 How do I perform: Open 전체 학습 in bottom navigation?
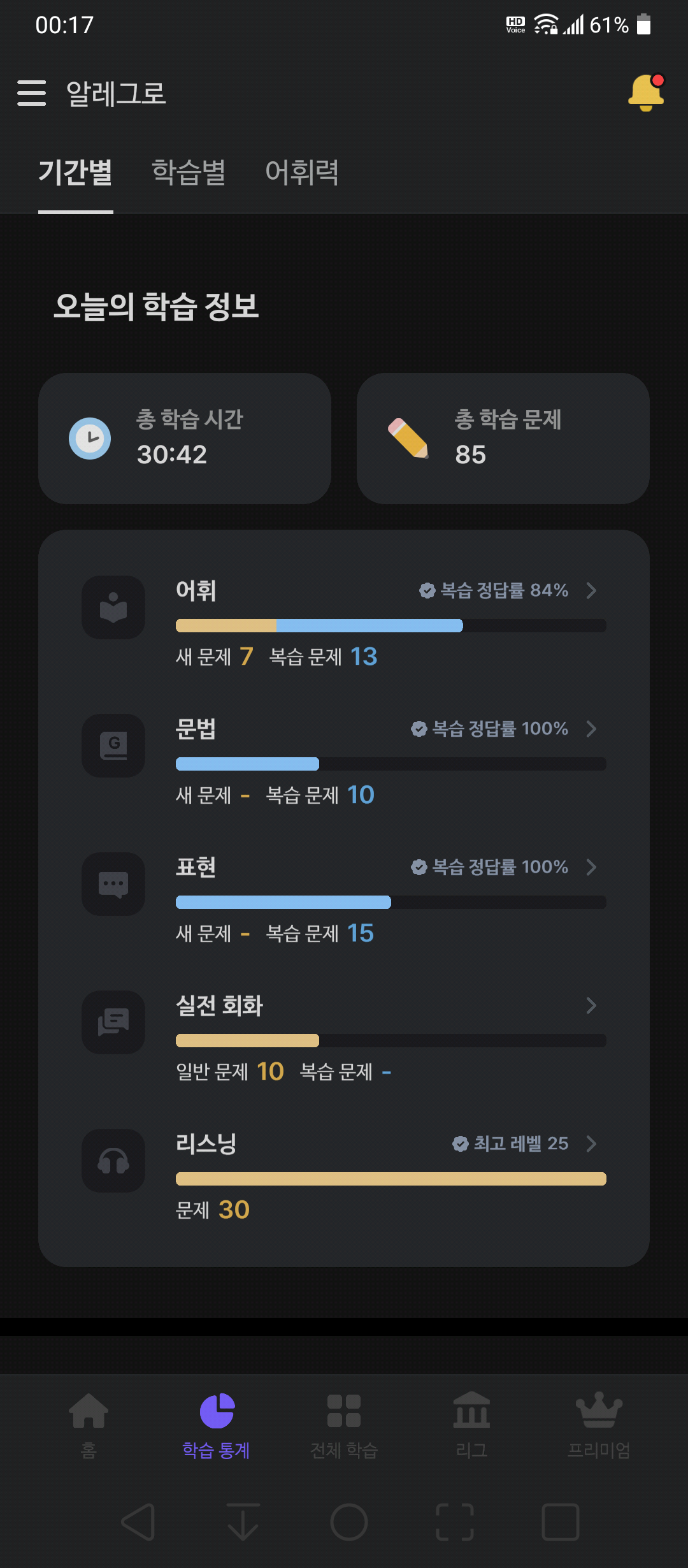click(344, 1426)
